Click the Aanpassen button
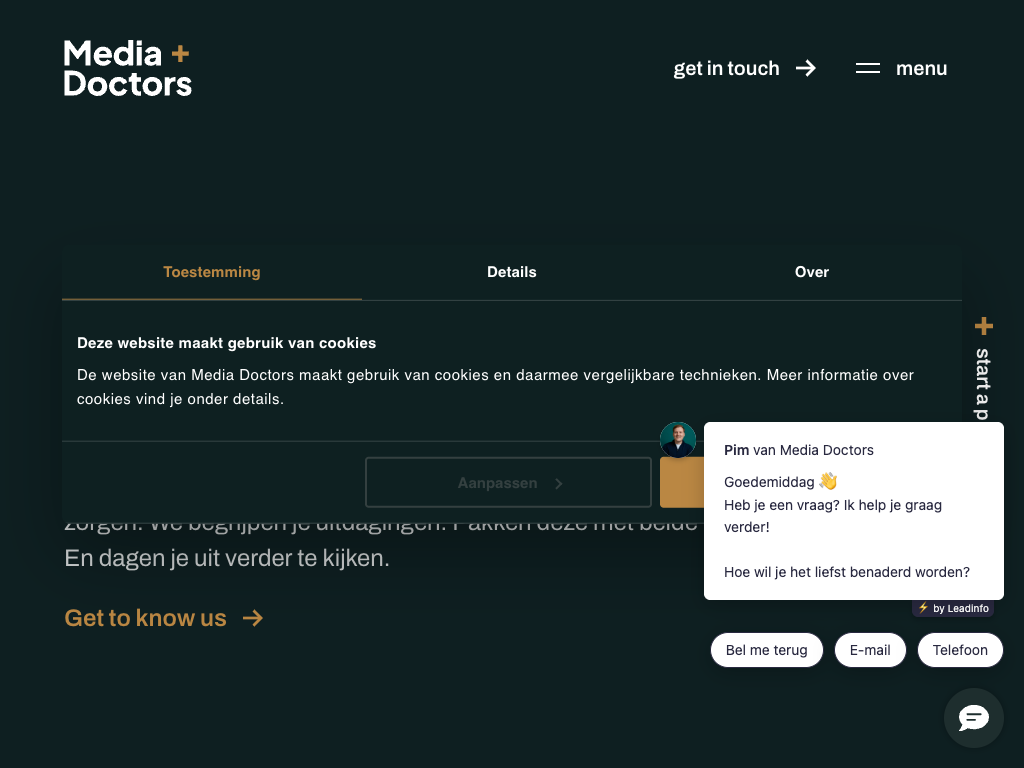Screen dimensions: 1024x768 [498, 483]
